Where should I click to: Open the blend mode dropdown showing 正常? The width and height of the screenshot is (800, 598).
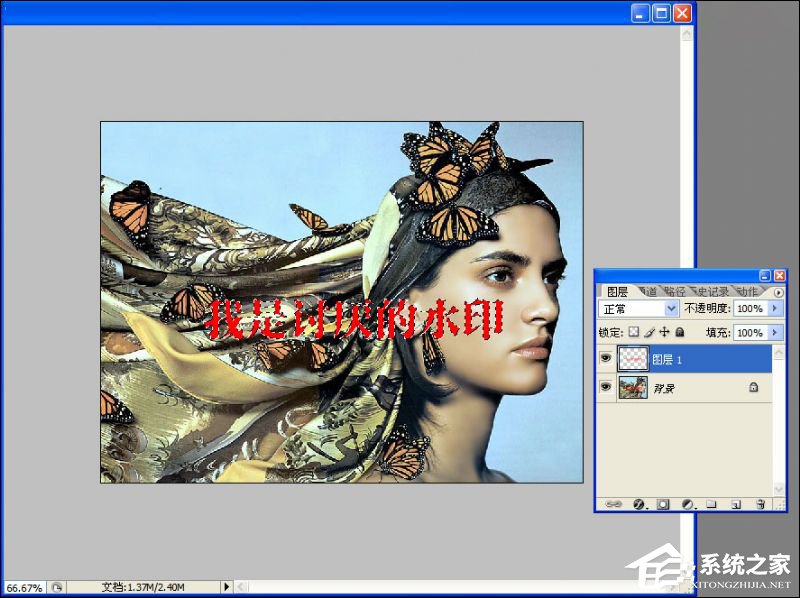[672, 308]
